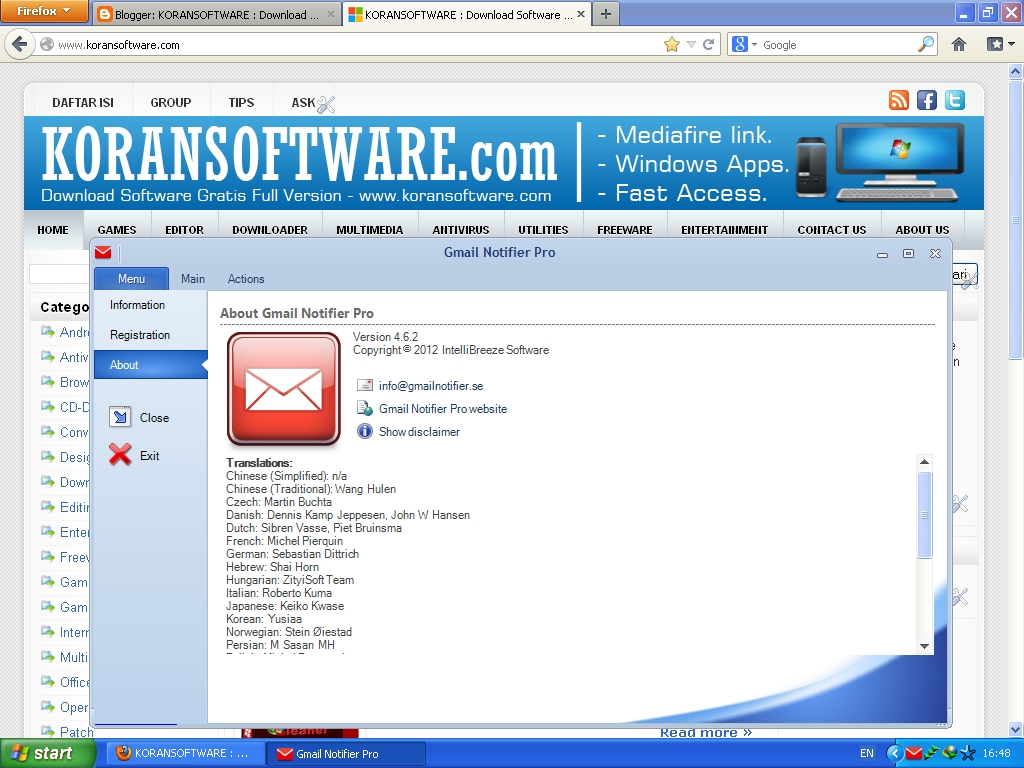Click the browser page vertical scrollbar thumb

[1016, 219]
